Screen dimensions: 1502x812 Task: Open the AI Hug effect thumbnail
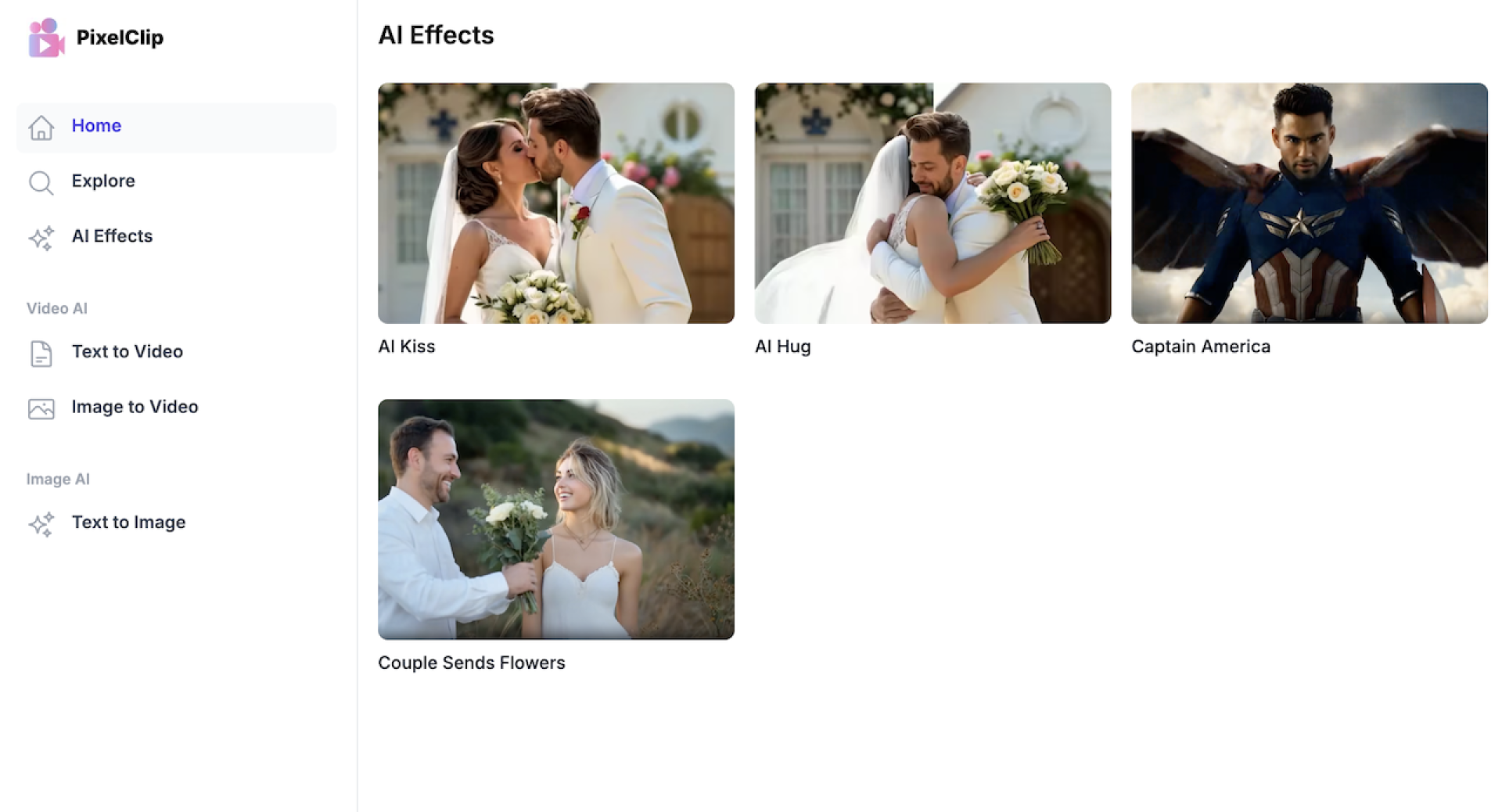(932, 203)
